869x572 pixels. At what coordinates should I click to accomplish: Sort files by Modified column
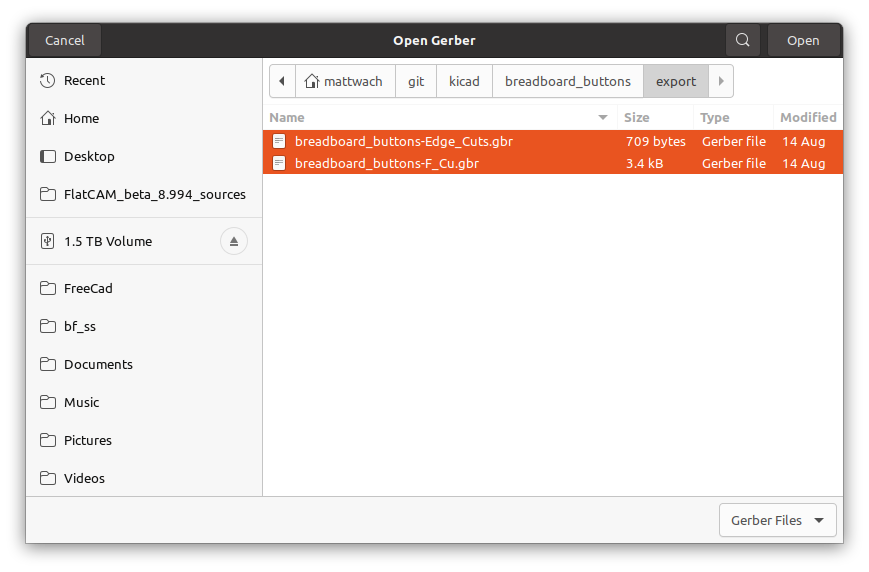(808, 118)
